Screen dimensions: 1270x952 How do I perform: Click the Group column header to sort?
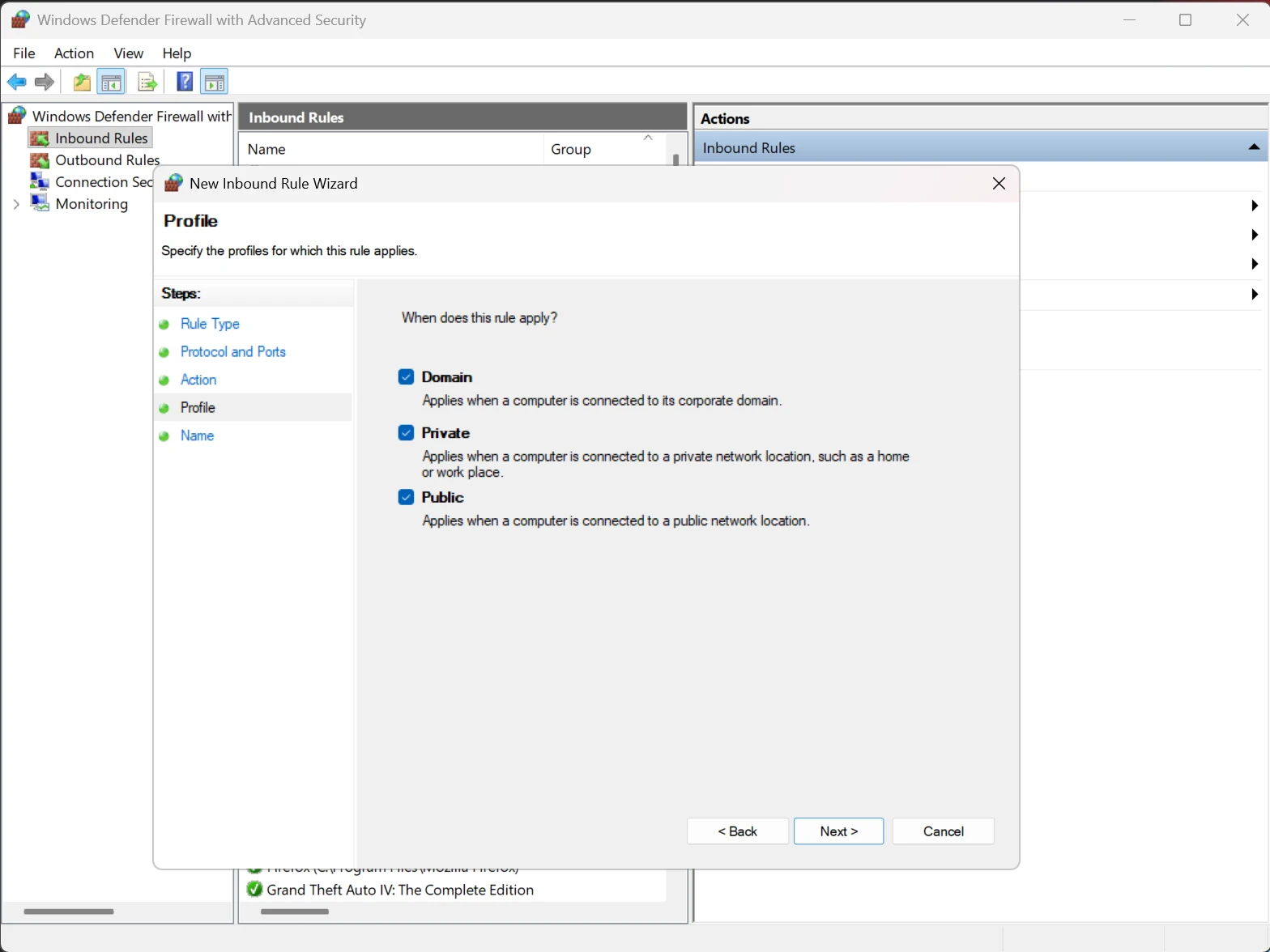(571, 149)
